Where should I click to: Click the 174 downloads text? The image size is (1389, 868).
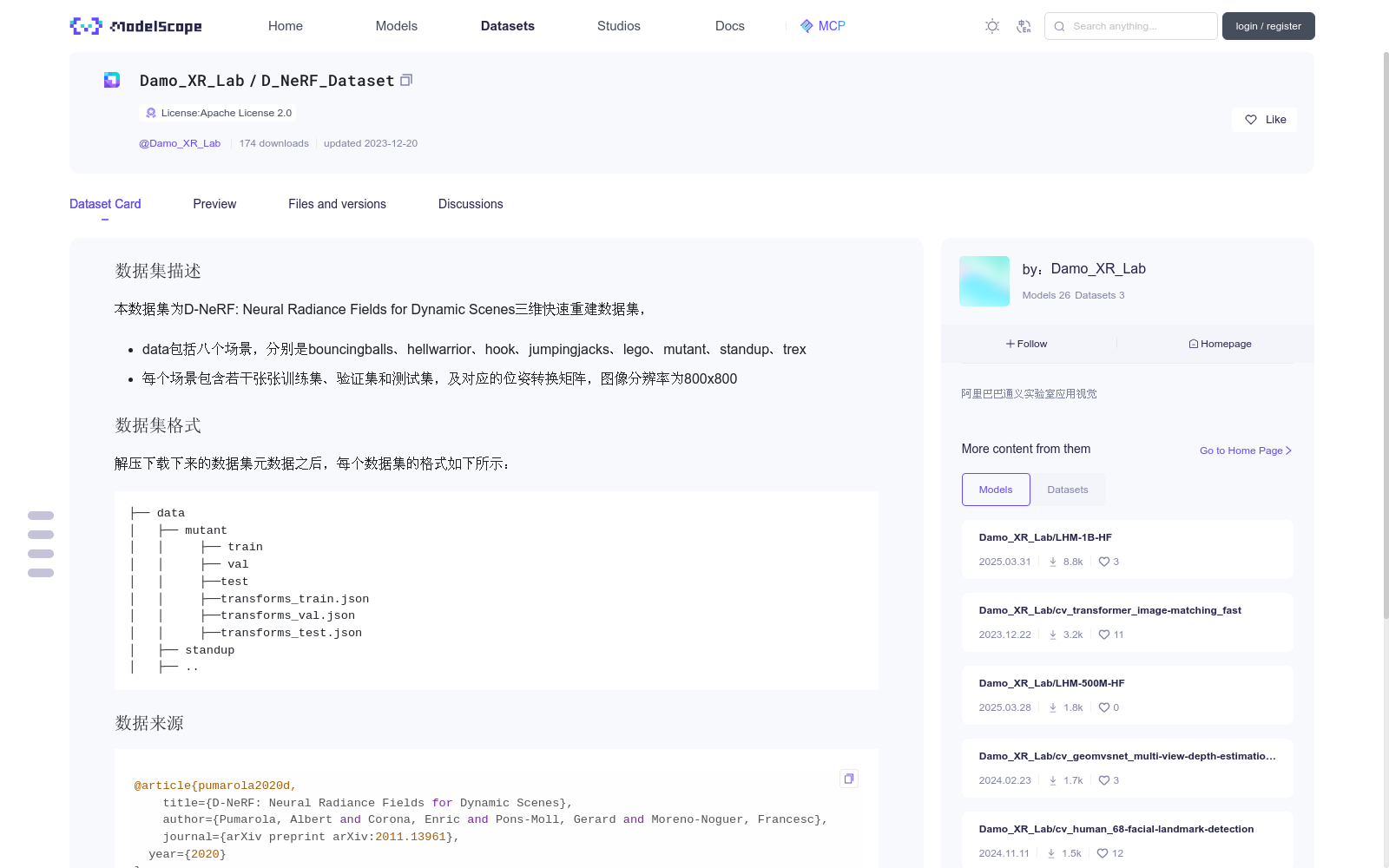tap(274, 143)
